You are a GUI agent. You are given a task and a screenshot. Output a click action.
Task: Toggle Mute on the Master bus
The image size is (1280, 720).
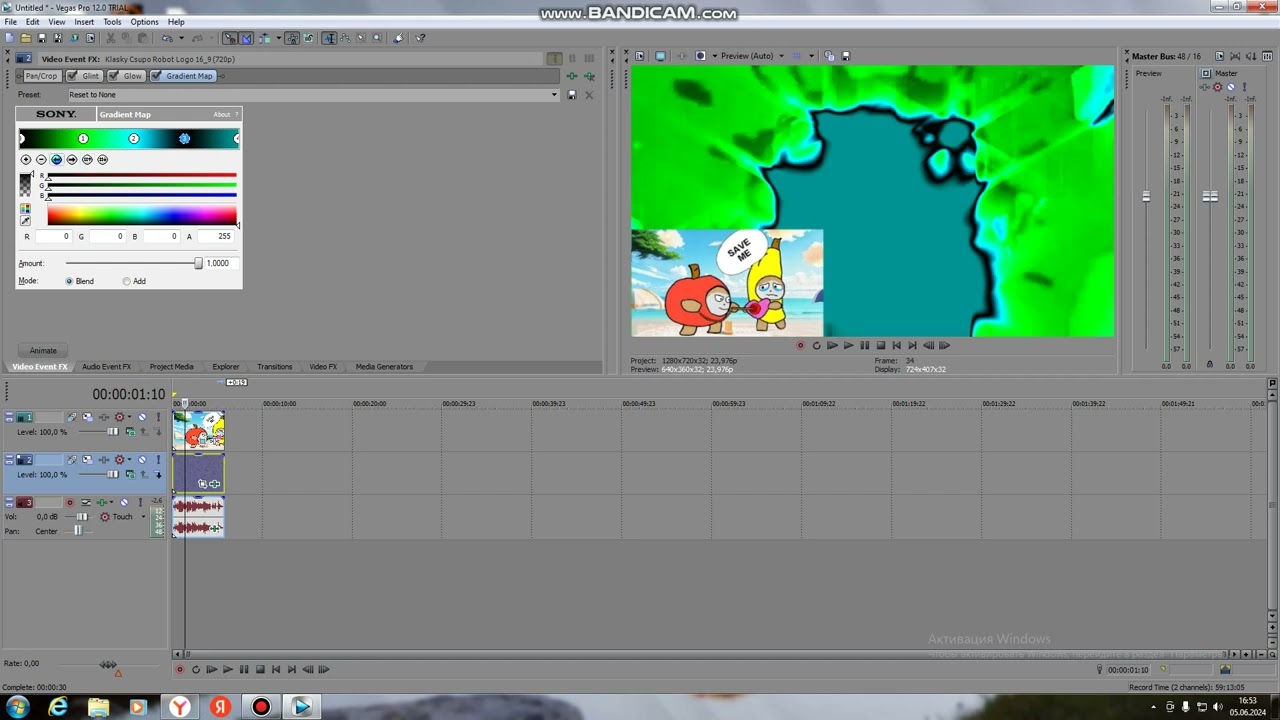tap(1231, 87)
